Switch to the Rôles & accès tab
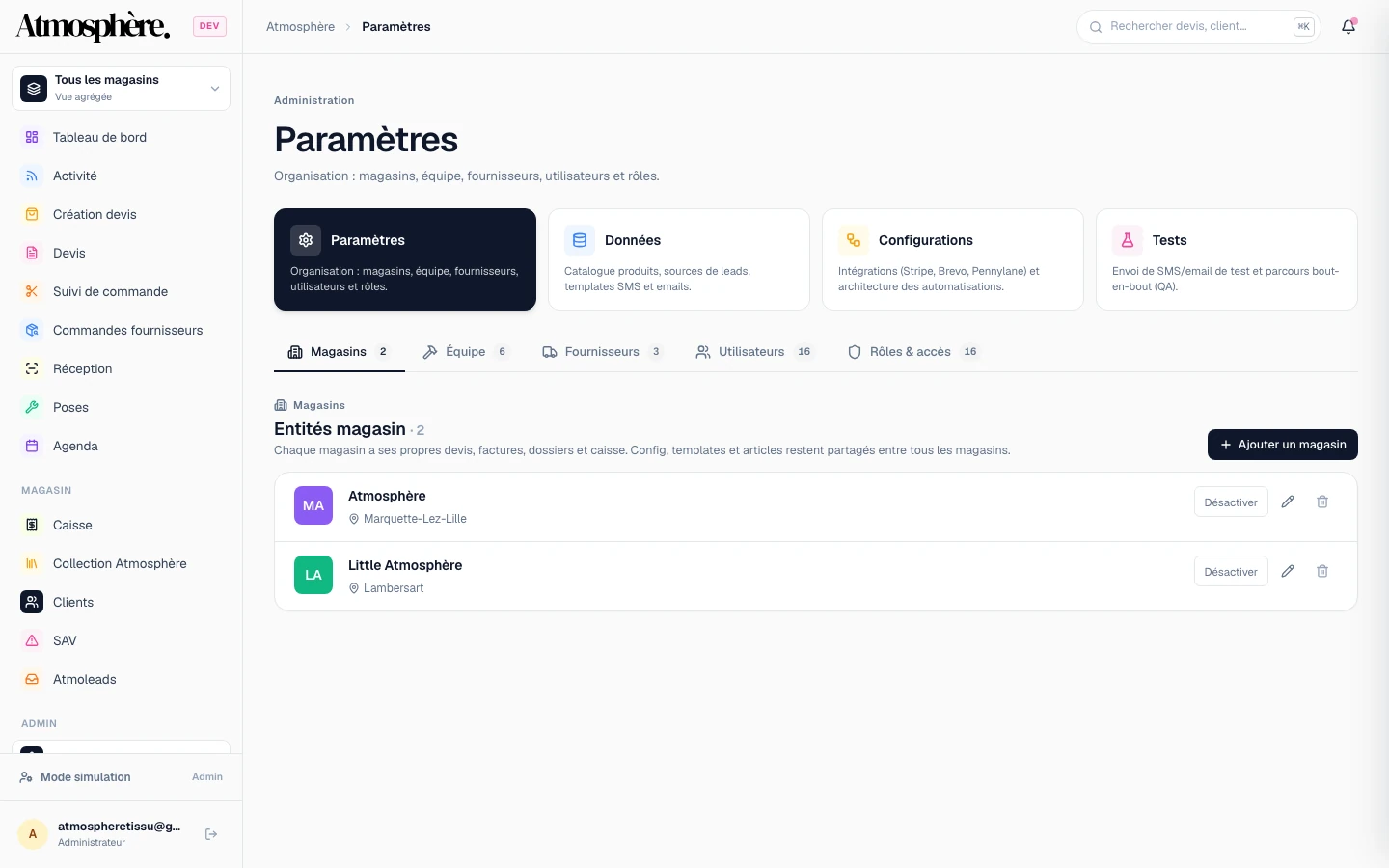 (912, 352)
